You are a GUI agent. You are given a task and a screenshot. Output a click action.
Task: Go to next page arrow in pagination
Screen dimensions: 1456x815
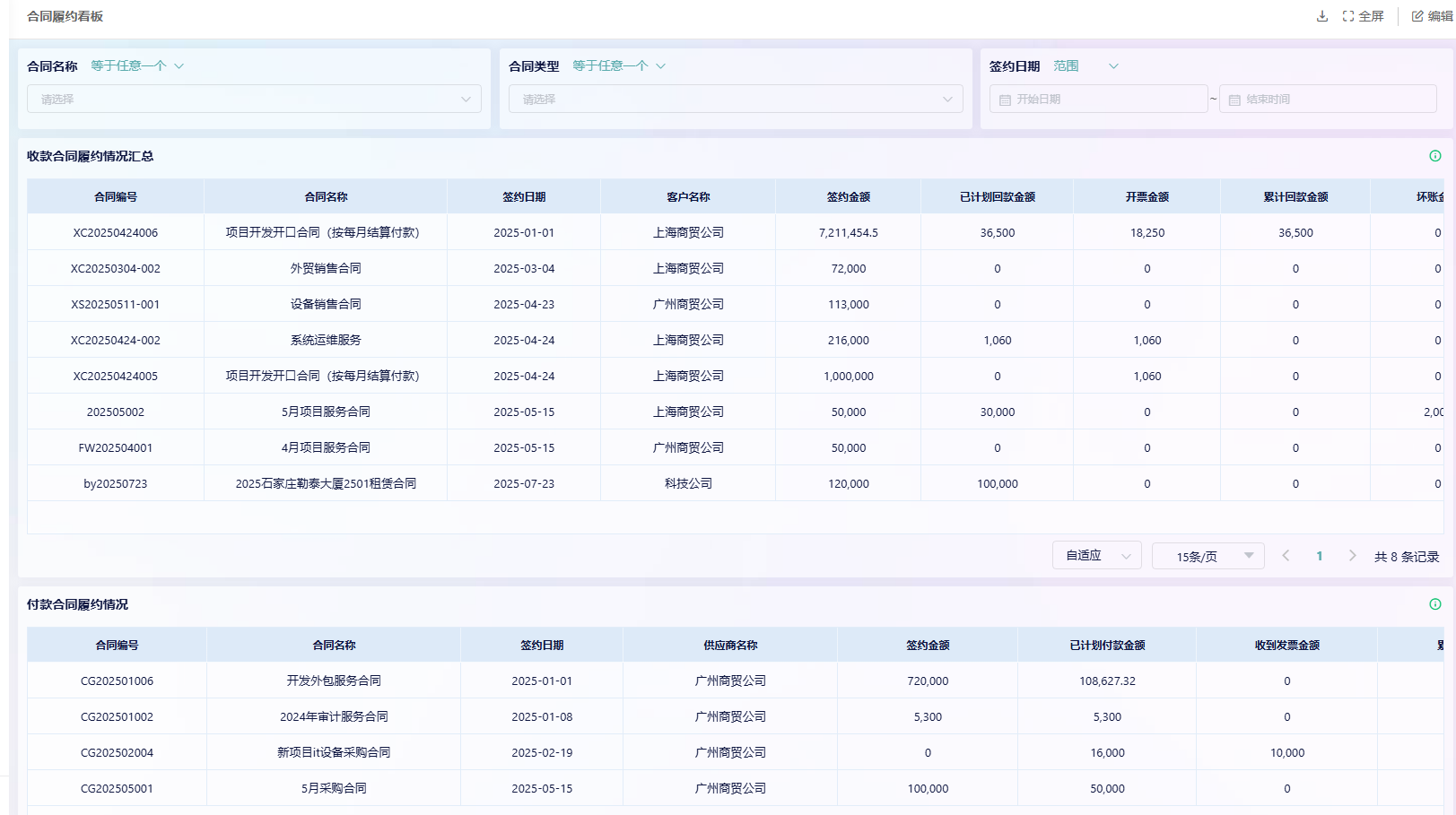(1352, 556)
